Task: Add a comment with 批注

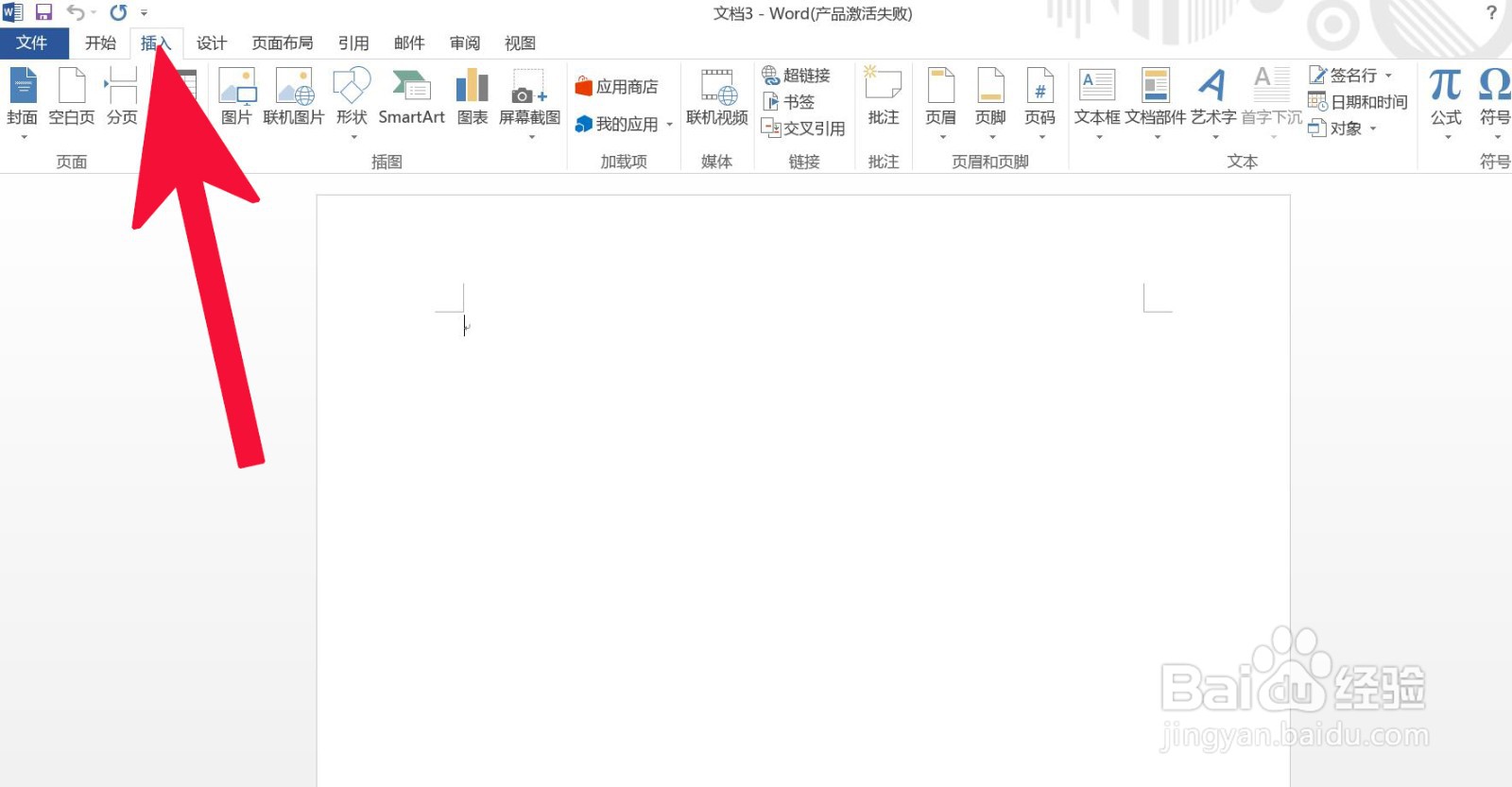Action: point(884,95)
